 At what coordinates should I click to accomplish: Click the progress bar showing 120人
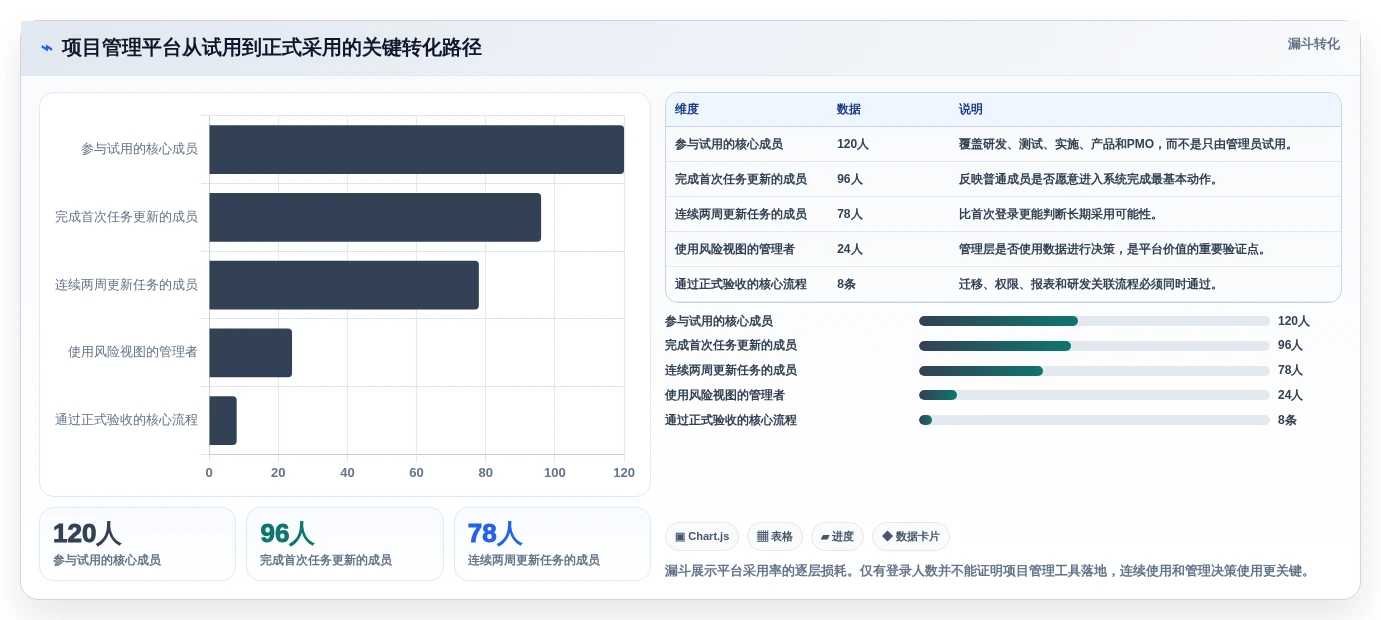click(x=1094, y=321)
